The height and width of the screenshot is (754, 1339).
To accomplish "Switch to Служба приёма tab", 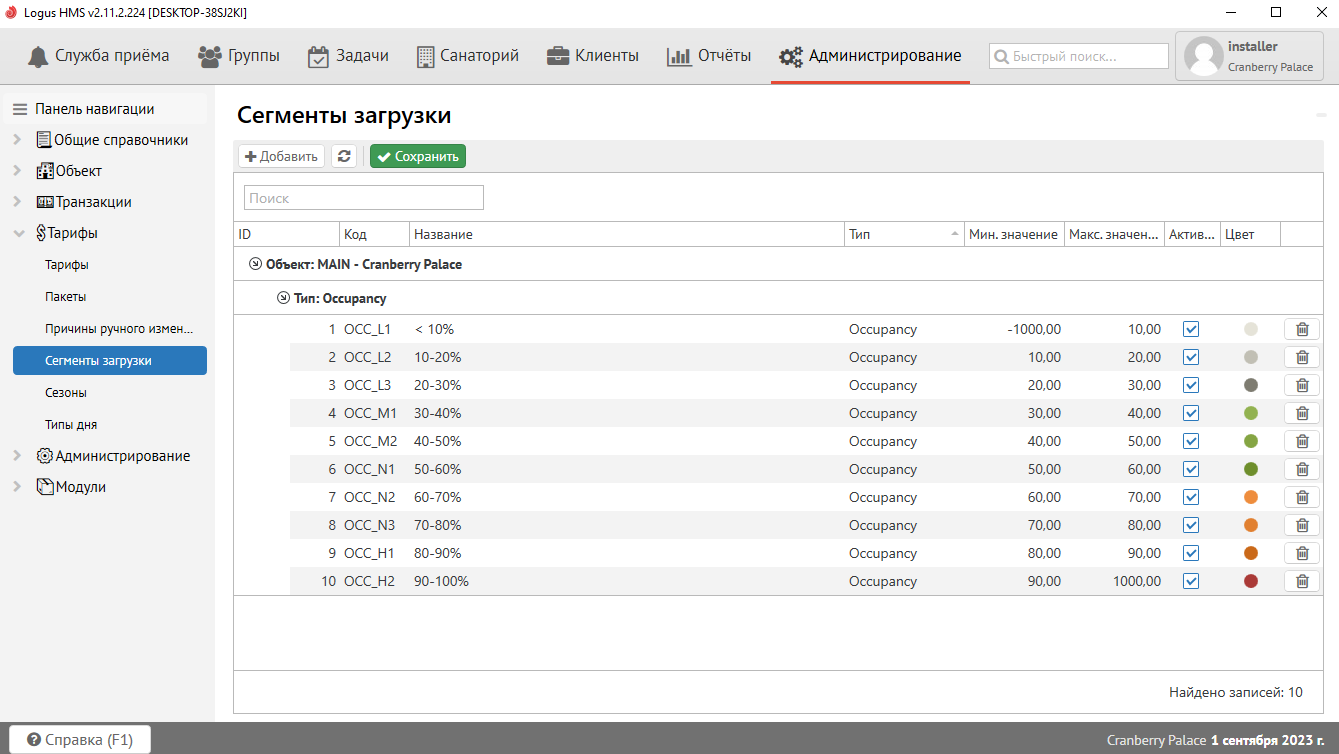I will click(x=98, y=56).
